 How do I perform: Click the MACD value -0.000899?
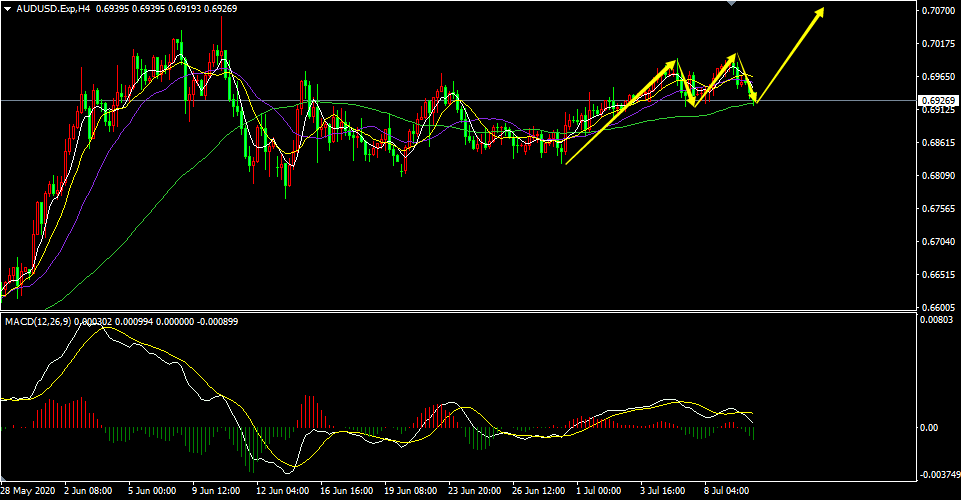tap(218, 322)
